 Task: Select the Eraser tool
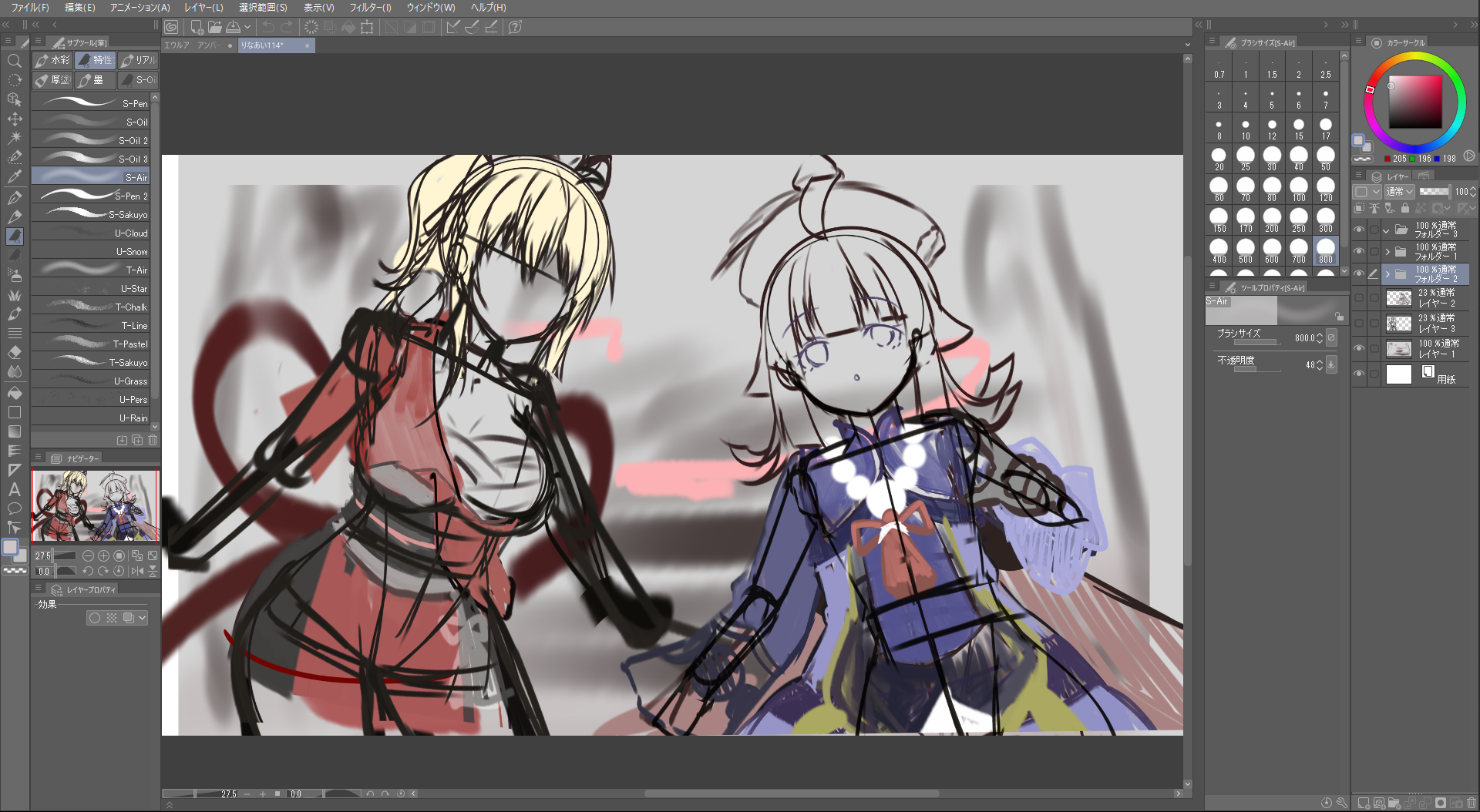(x=14, y=352)
